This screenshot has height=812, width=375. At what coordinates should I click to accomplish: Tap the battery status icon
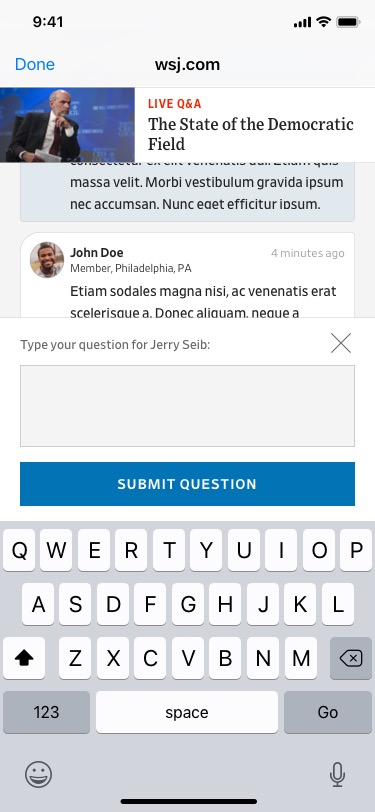(x=348, y=22)
